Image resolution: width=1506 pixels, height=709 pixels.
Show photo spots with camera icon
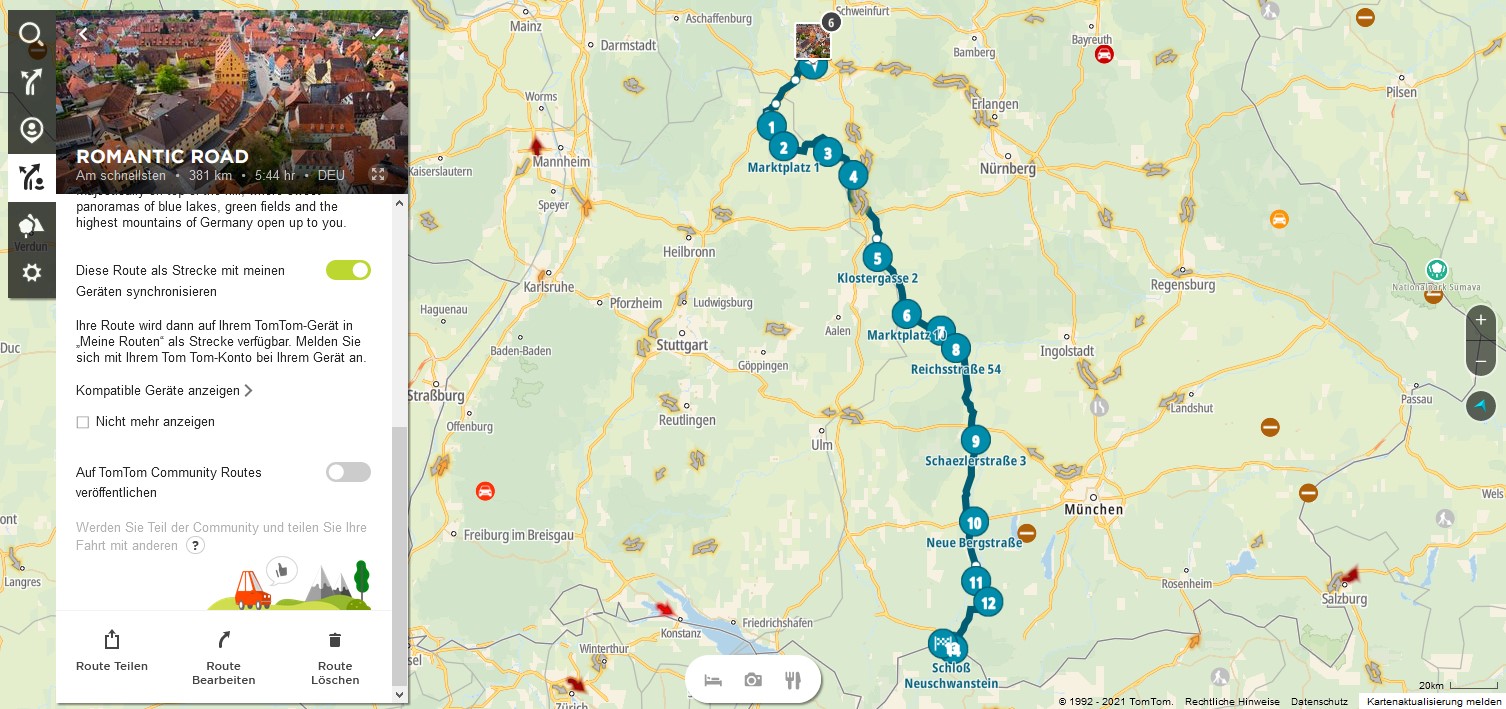click(x=753, y=680)
